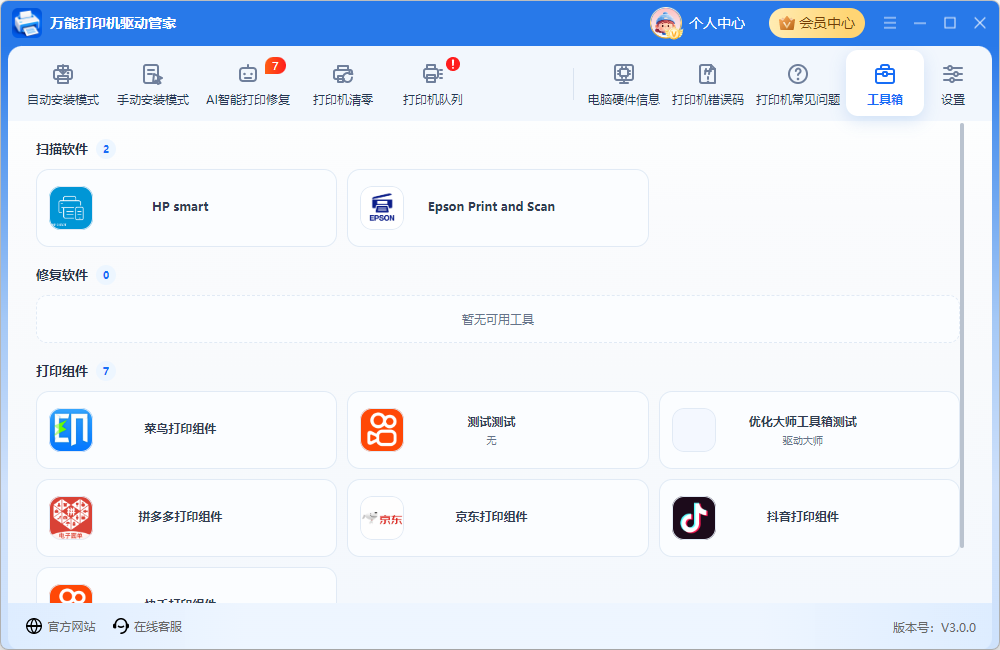This screenshot has height=650, width=1000.
Task: Click the blank icon of 优化大师工具箱测试
Action: [694, 430]
